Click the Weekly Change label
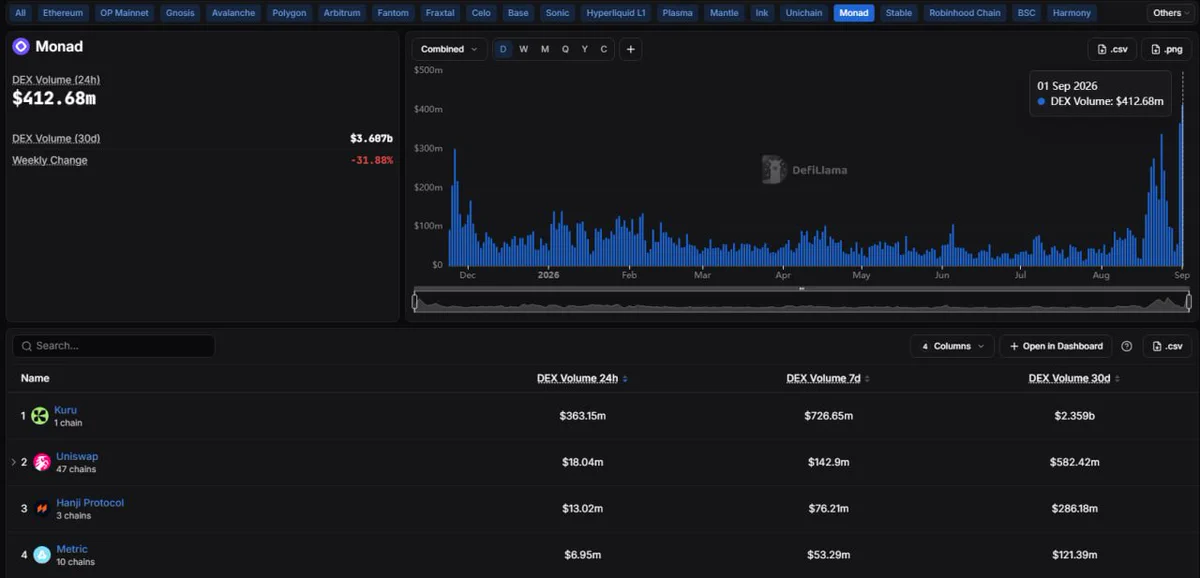 point(50,160)
